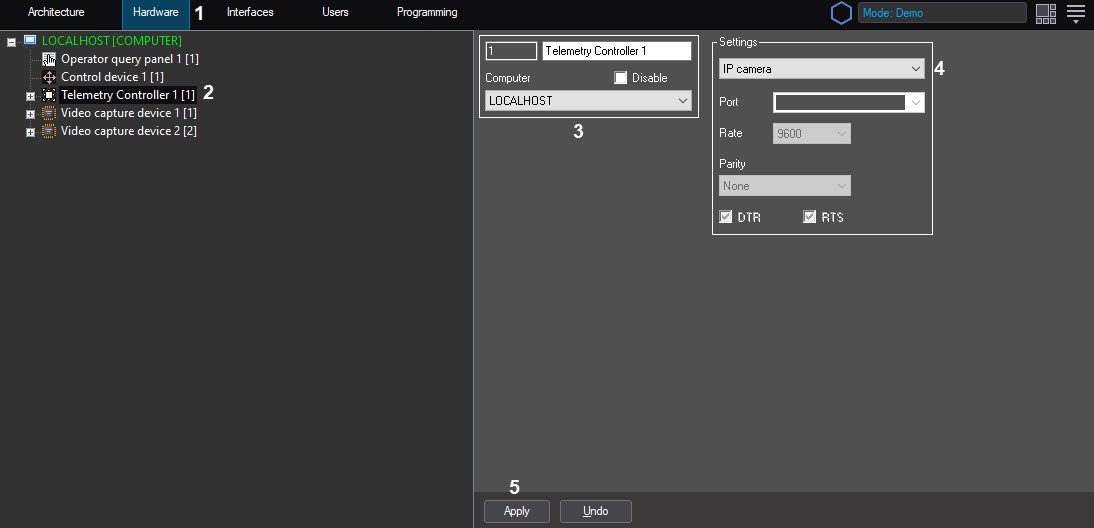The height and width of the screenshot is (528, 1094).
Task: Select LOCALHOST [COMPUTER] in tree
Action: [112, 41]
